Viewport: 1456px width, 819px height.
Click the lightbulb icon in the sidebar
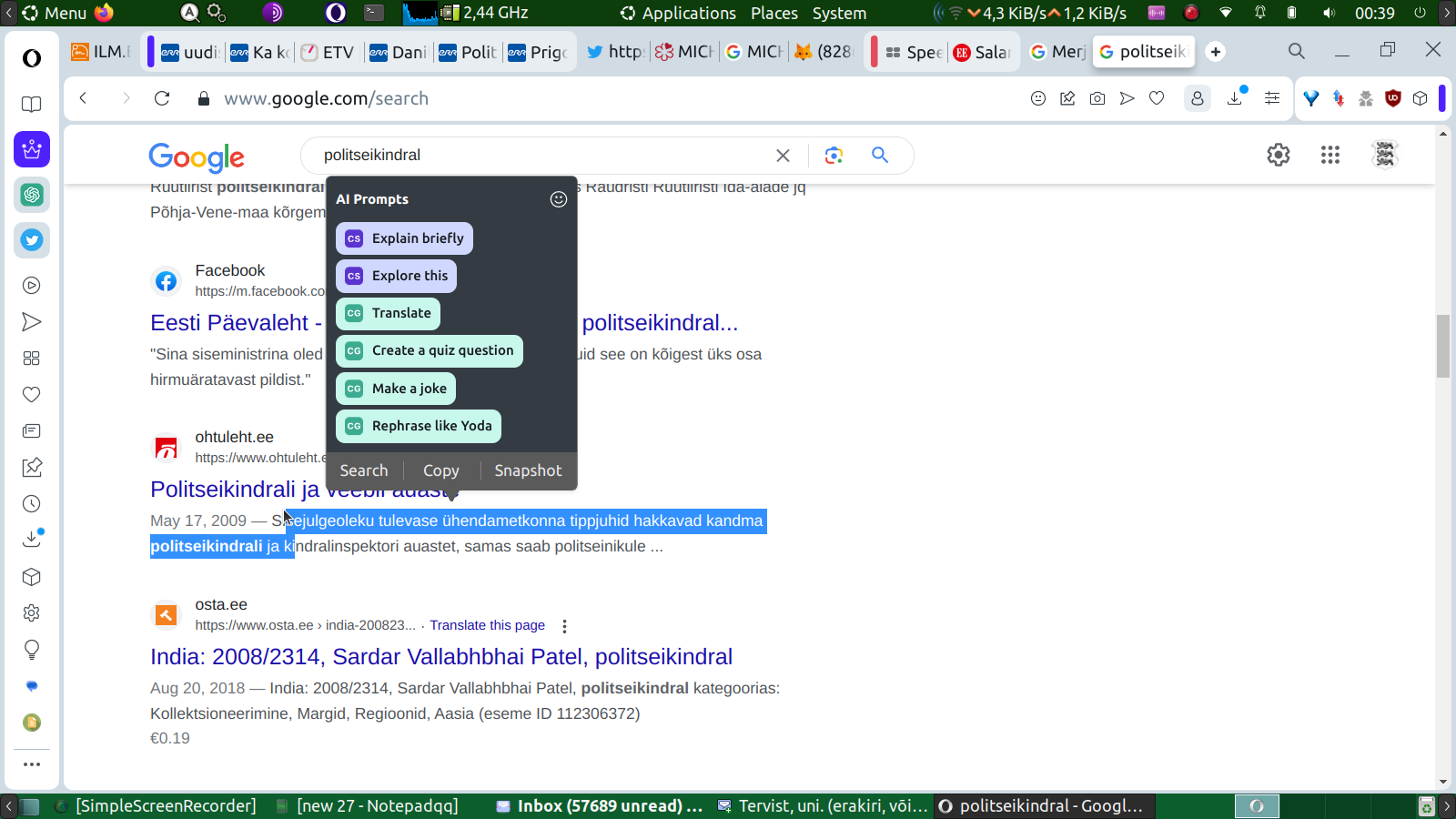[x=32, y=650]
